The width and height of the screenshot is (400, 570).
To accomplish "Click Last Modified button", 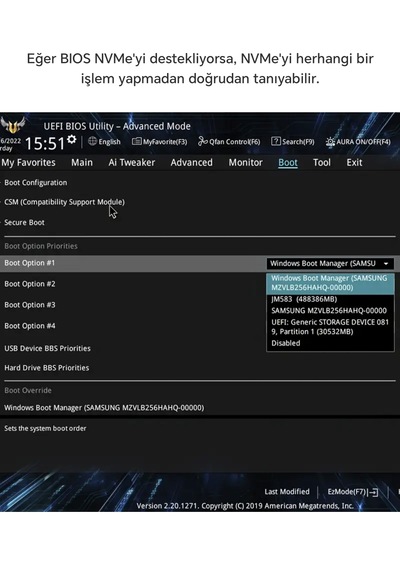I will pos(287,492).
